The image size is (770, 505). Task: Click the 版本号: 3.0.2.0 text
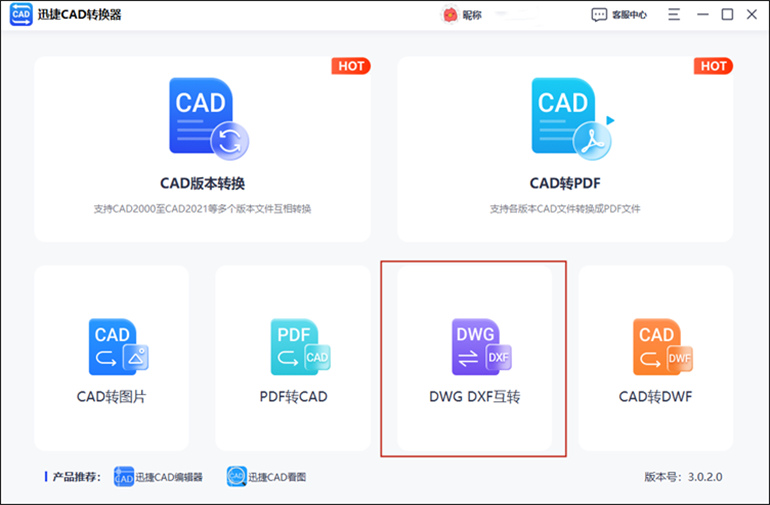(x=683, y=477)
